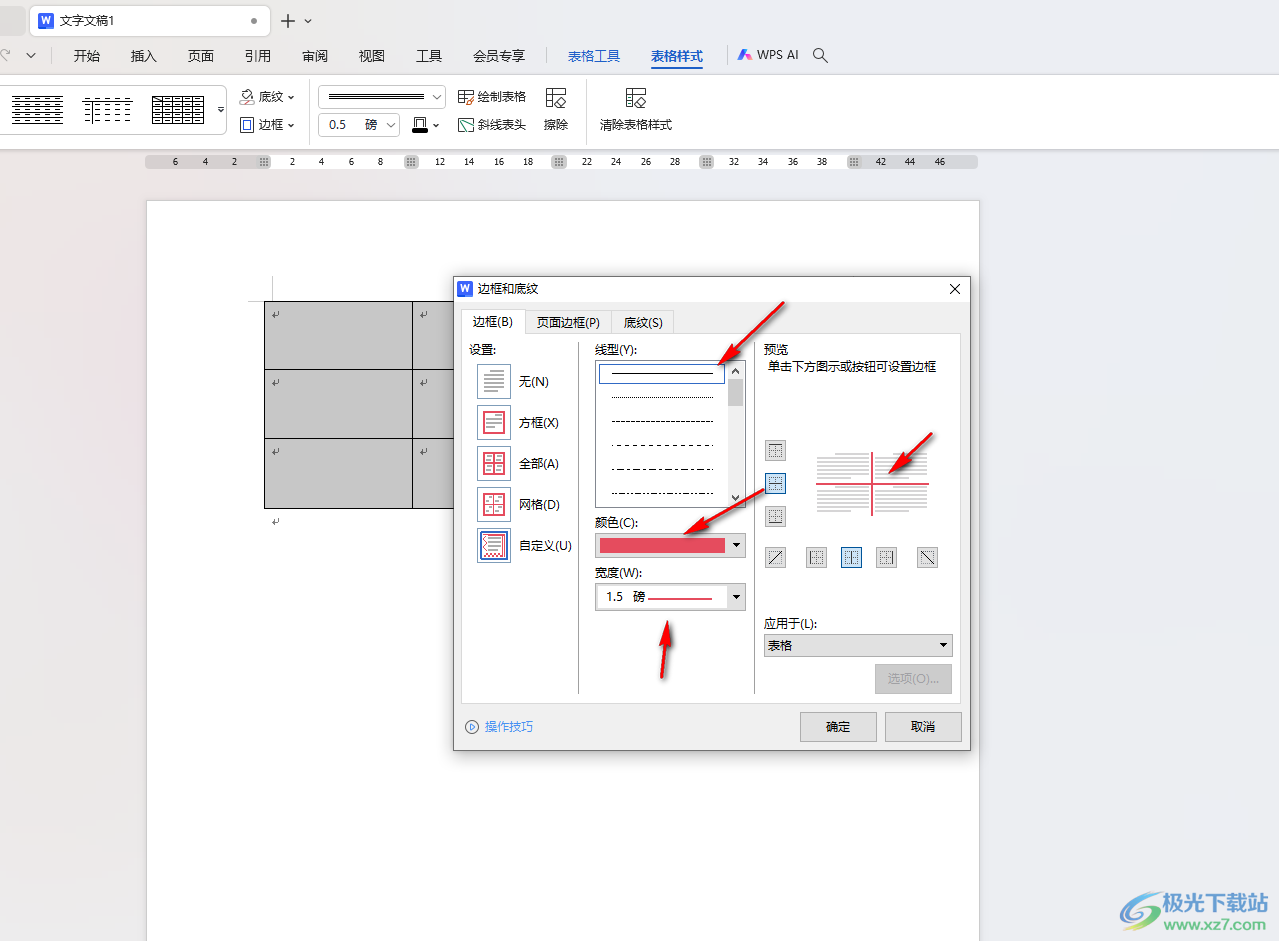Toggle the inner vertical border preview button
The width and height of the screenshot is (1279, 941).
coord(851,558)
